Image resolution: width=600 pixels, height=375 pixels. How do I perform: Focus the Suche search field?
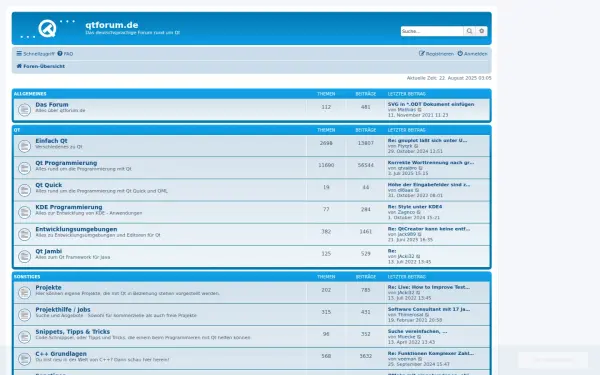click(432, 31)
